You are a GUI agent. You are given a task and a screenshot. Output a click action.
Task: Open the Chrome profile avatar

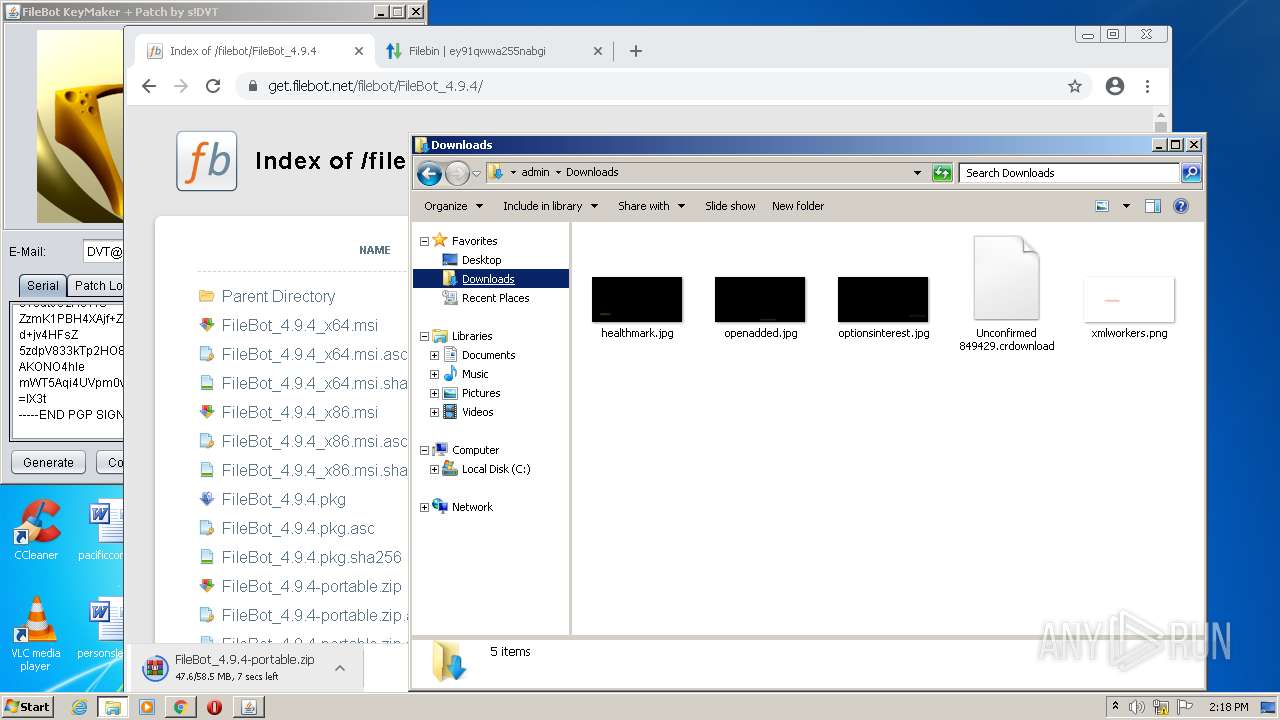click(1115, 86)
